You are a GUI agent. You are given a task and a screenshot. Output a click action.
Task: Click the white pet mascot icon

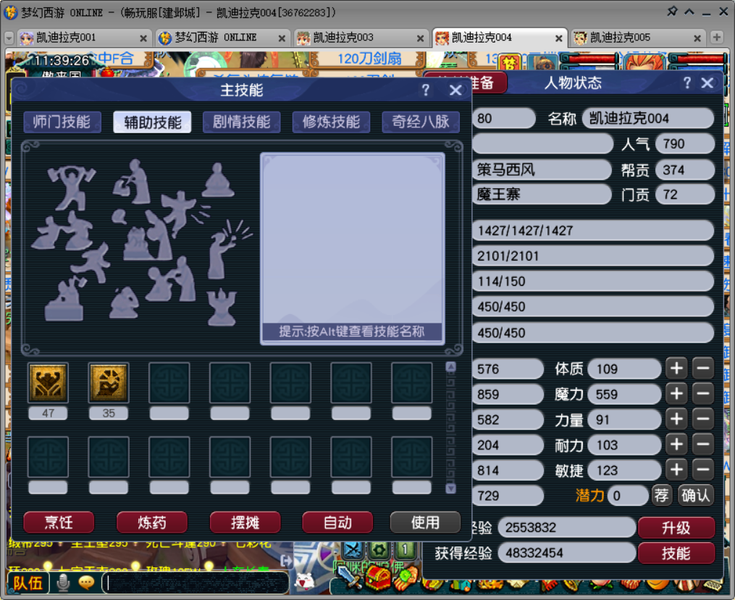[304, 580]
